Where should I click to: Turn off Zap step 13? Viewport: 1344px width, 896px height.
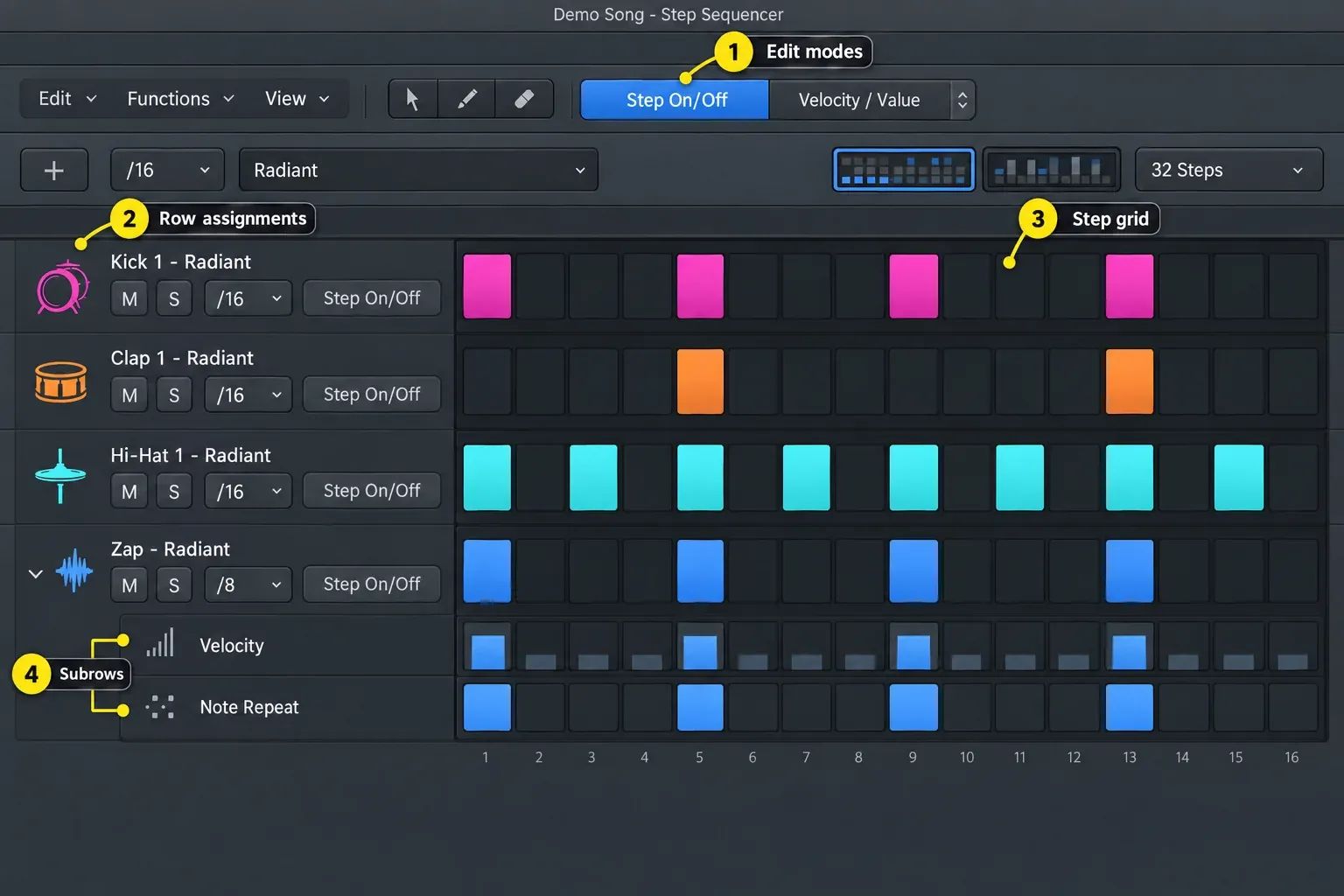coord(1130,571)
